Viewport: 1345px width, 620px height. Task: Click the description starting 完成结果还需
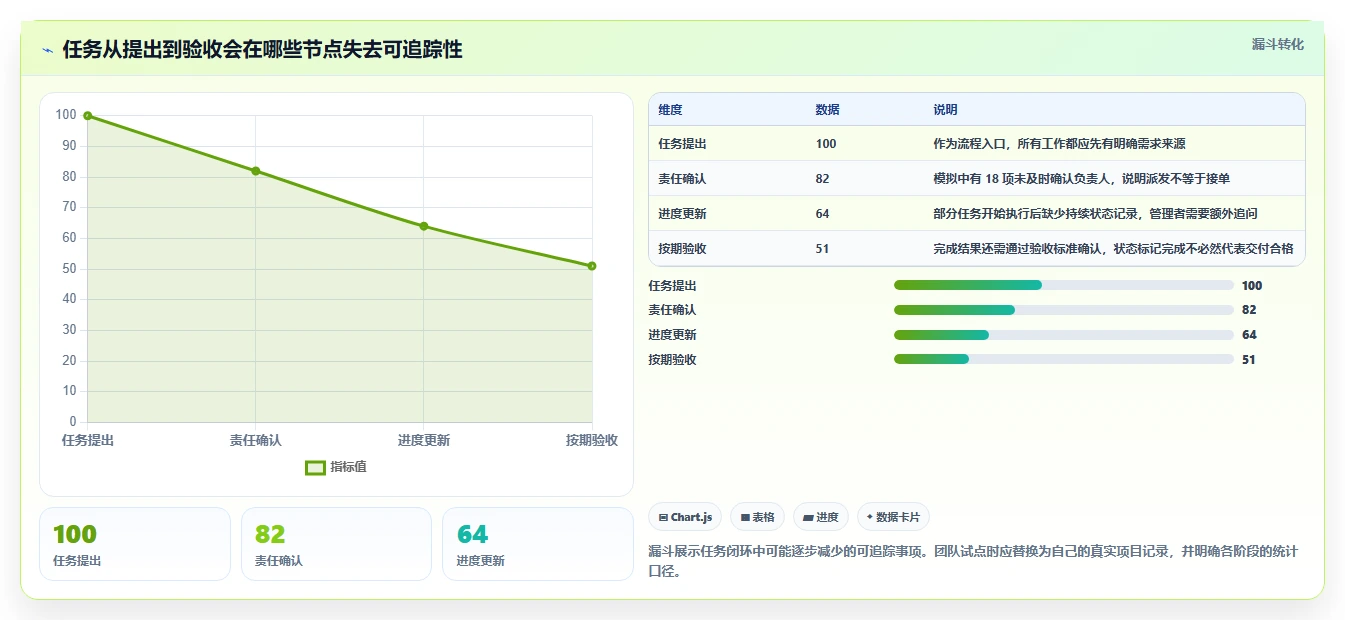[1113, 249]
